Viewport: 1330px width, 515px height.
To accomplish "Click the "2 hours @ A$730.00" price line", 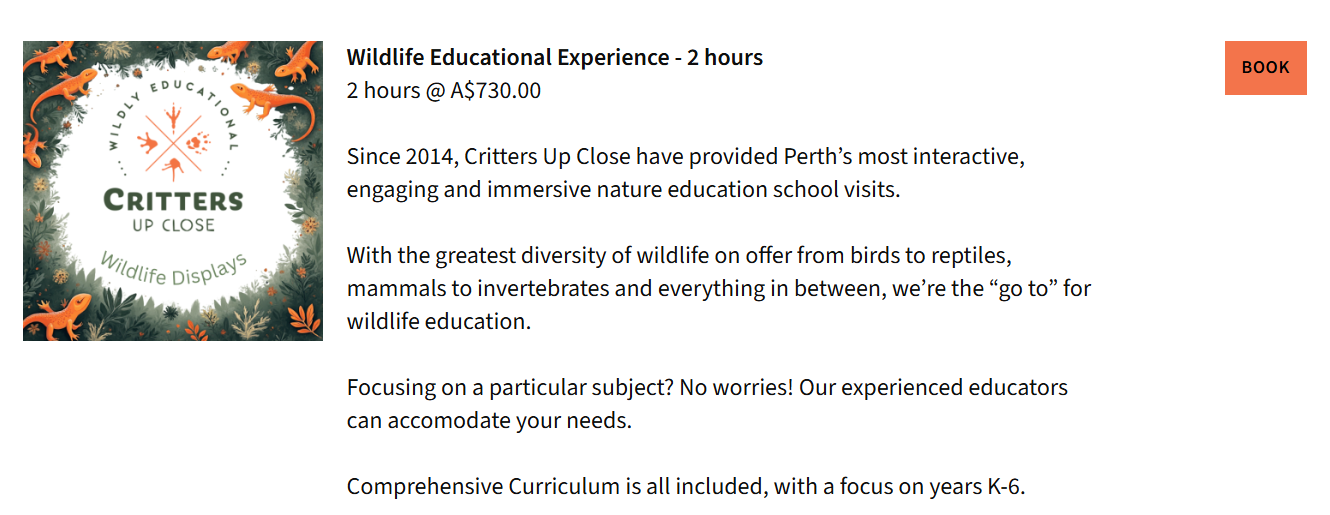I will (x=444, y=91).
